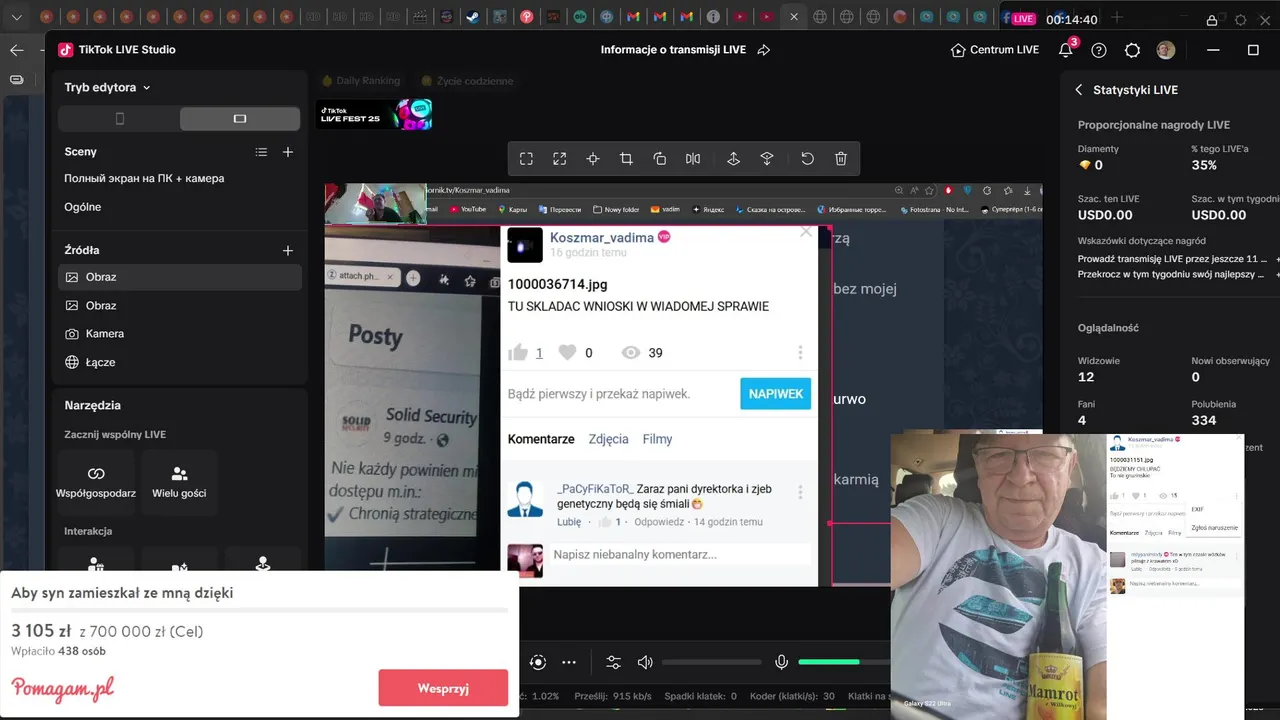The width and height of the screenshot is (1280, 720).
Task: Open the notifications bell icon
Action: click(x=1066, y=50)
